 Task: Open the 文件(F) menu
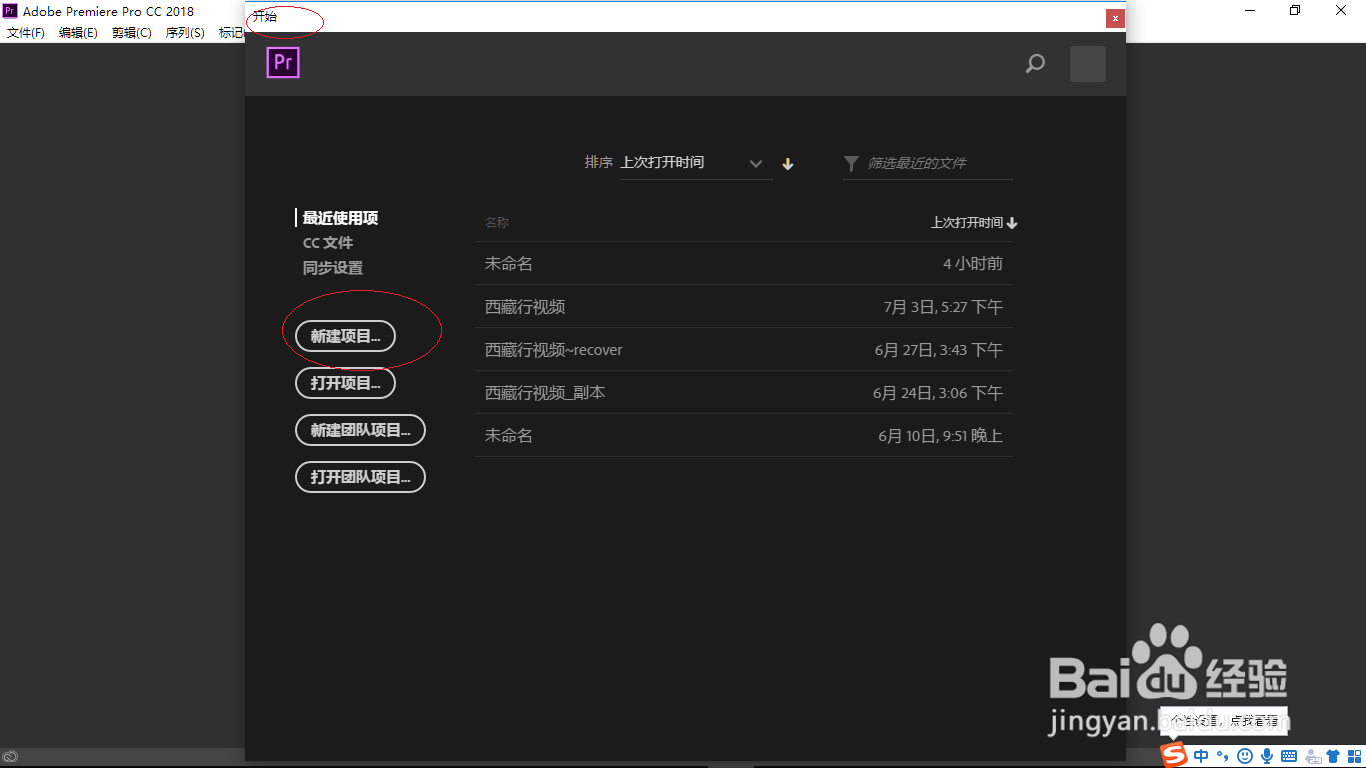[x=25, y=32]
